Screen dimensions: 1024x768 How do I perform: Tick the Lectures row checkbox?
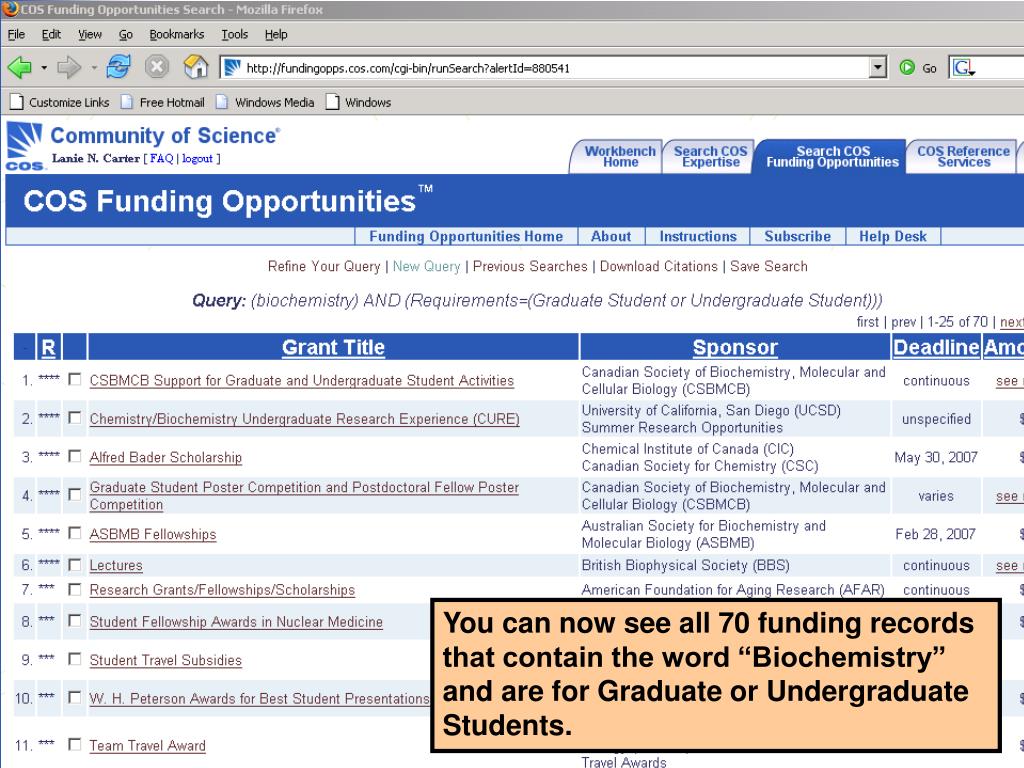(75, 564)
